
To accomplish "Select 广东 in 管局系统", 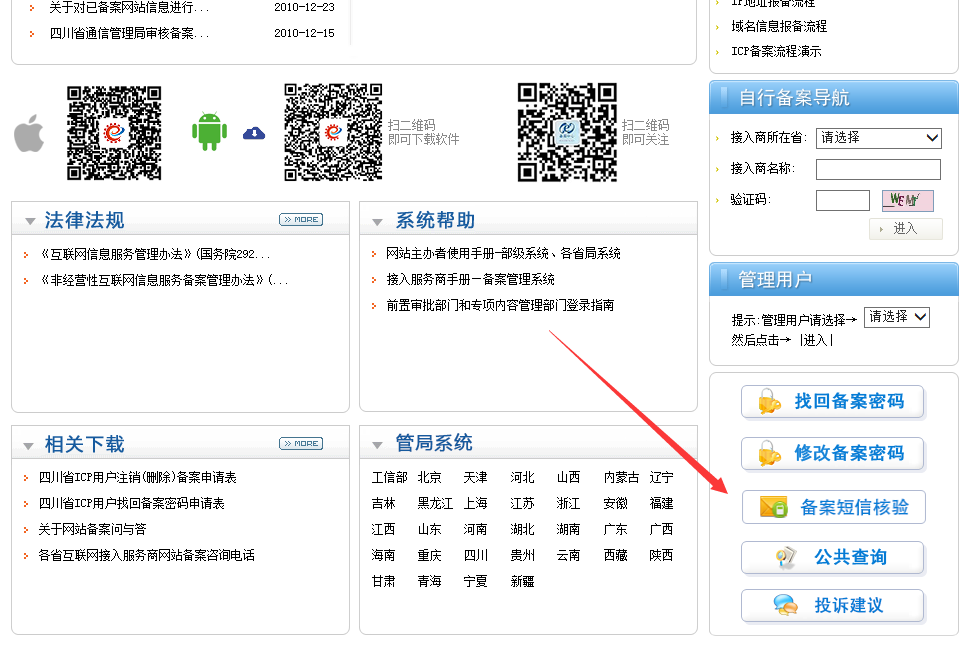I will click(616, 529).
